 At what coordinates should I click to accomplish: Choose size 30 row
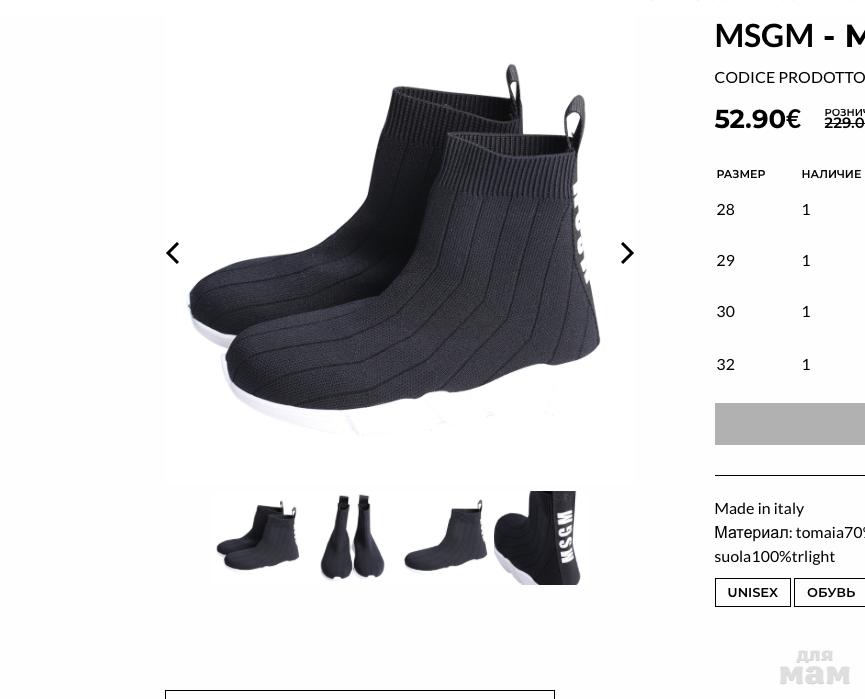[790, 312]
